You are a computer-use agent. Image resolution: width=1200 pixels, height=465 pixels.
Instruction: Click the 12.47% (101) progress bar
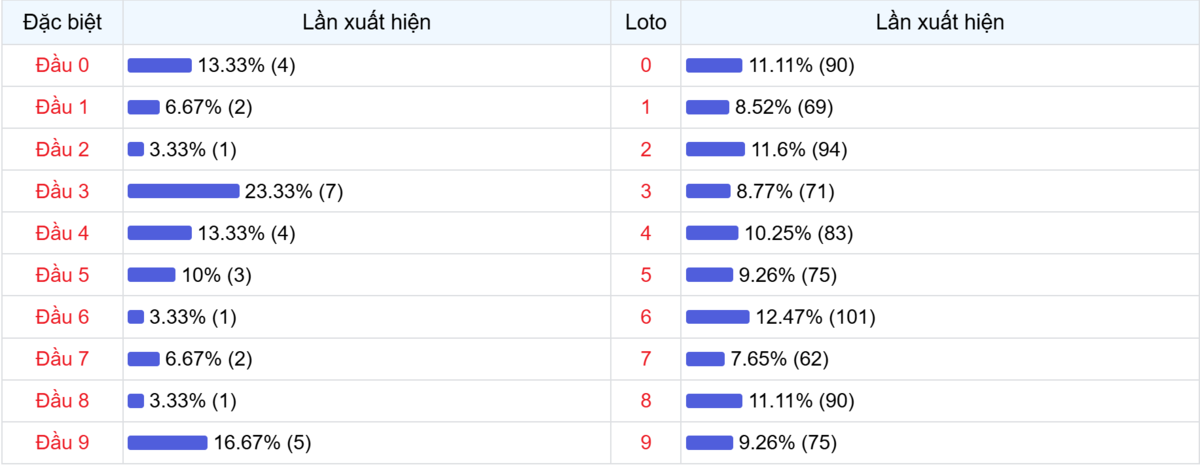pyautogui.click(x=717, y=317)
